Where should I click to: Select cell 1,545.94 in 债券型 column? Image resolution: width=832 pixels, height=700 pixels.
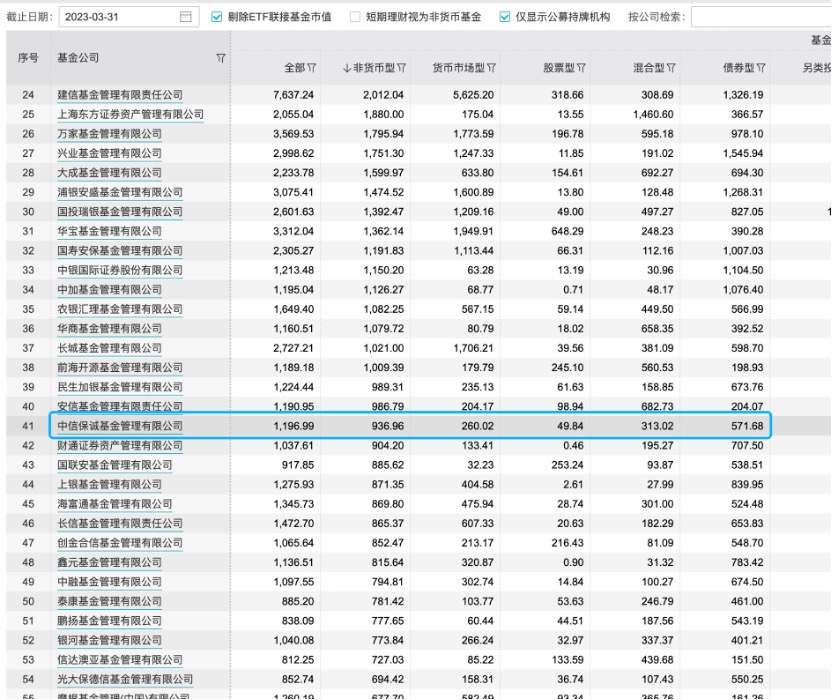[743, 153]
